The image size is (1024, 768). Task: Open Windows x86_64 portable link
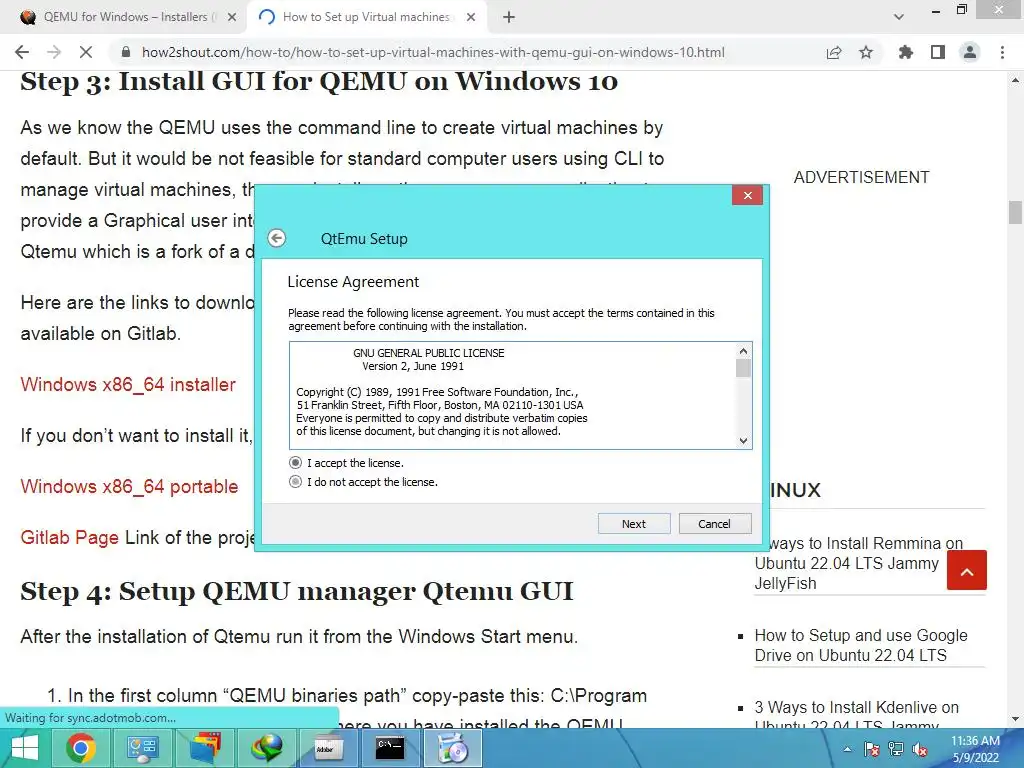click(x=129, y=487)
